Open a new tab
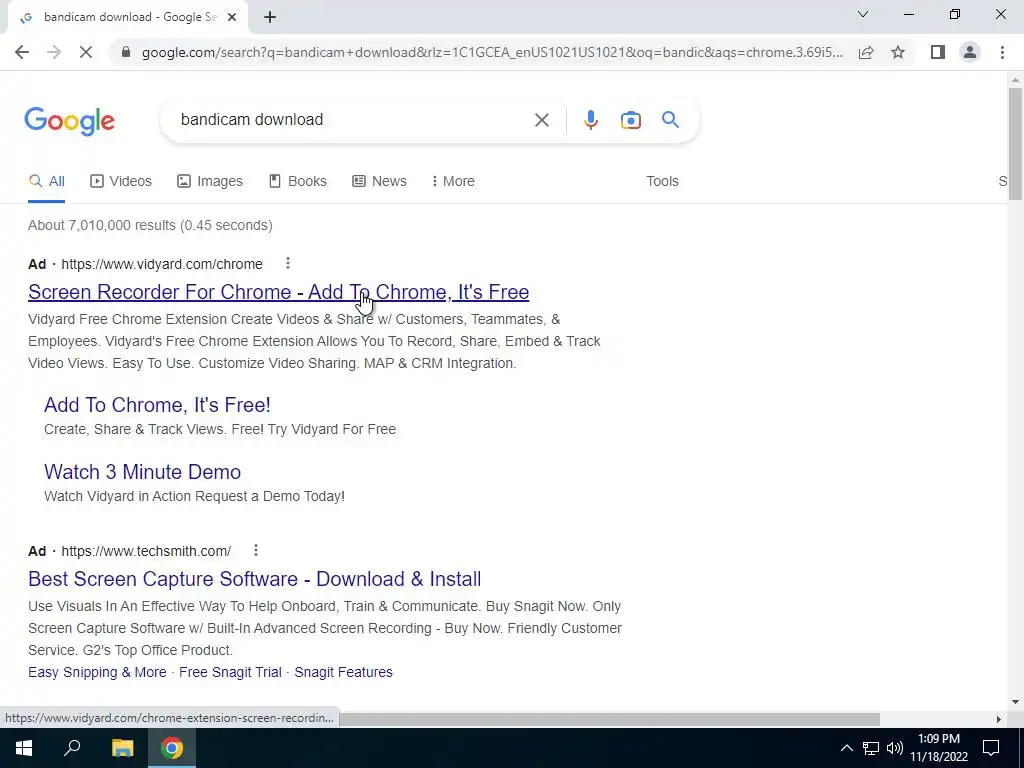 click(270, 18)
